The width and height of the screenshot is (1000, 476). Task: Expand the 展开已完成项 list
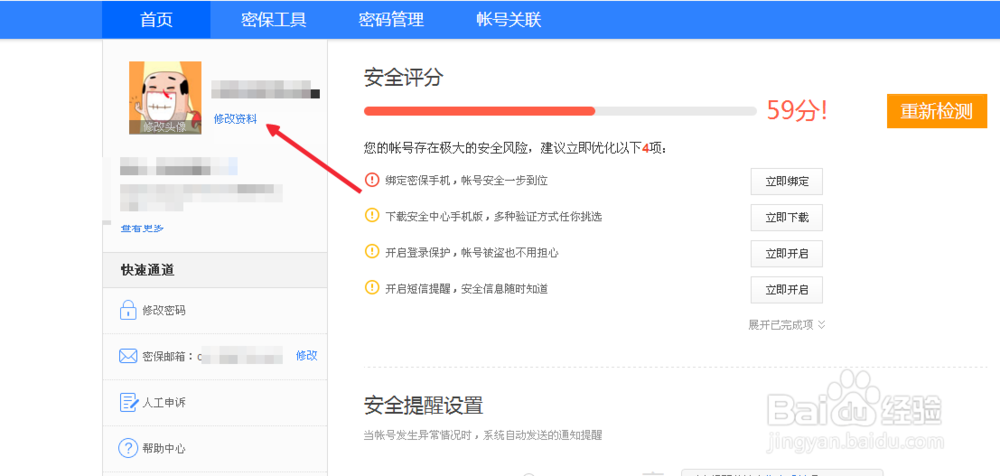(786, 325)
